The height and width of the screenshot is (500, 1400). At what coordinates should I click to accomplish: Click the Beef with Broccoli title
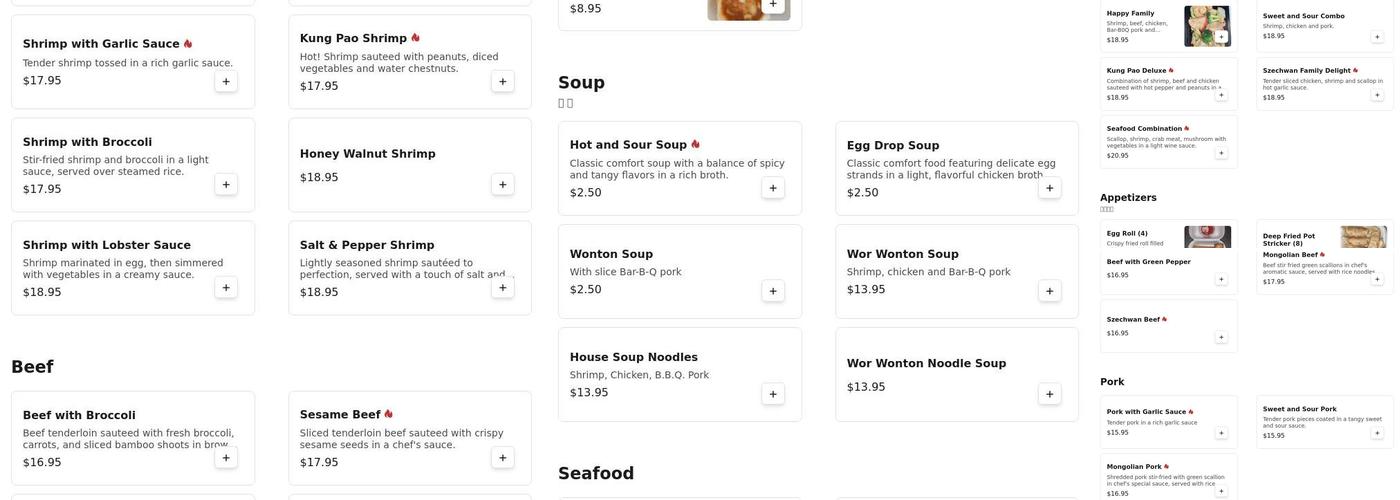point(79,415)
